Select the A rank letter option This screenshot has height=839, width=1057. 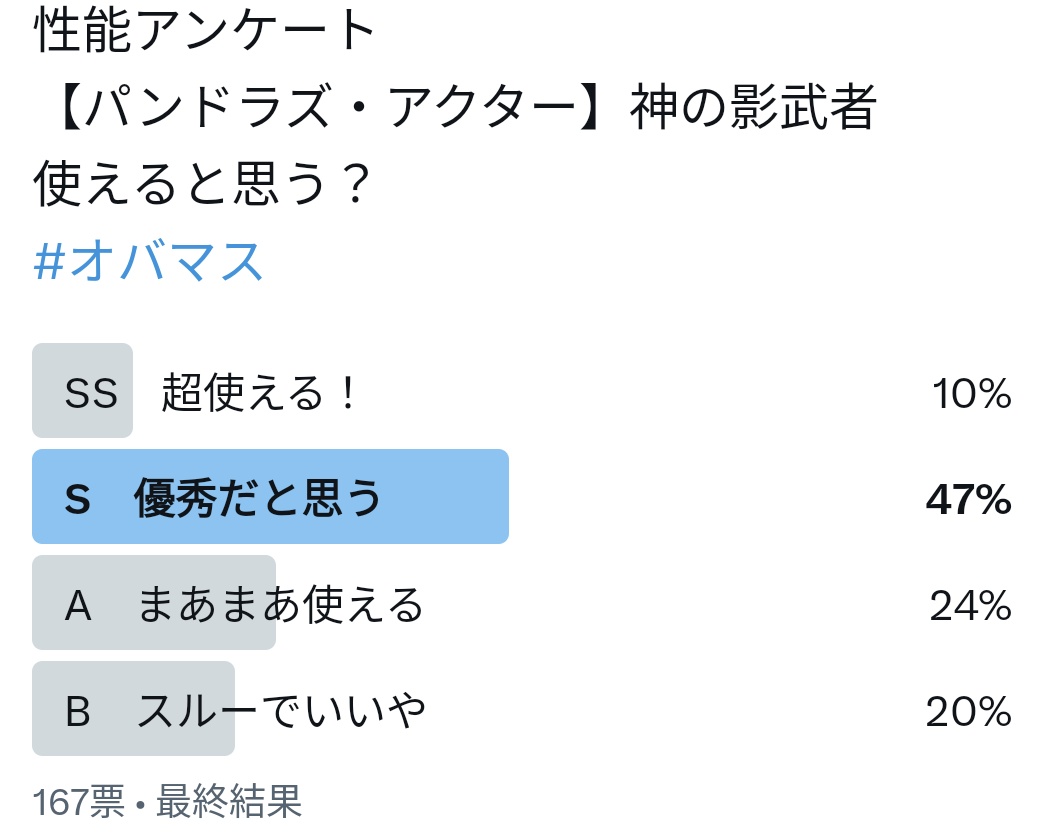click(x=78, y=605)
